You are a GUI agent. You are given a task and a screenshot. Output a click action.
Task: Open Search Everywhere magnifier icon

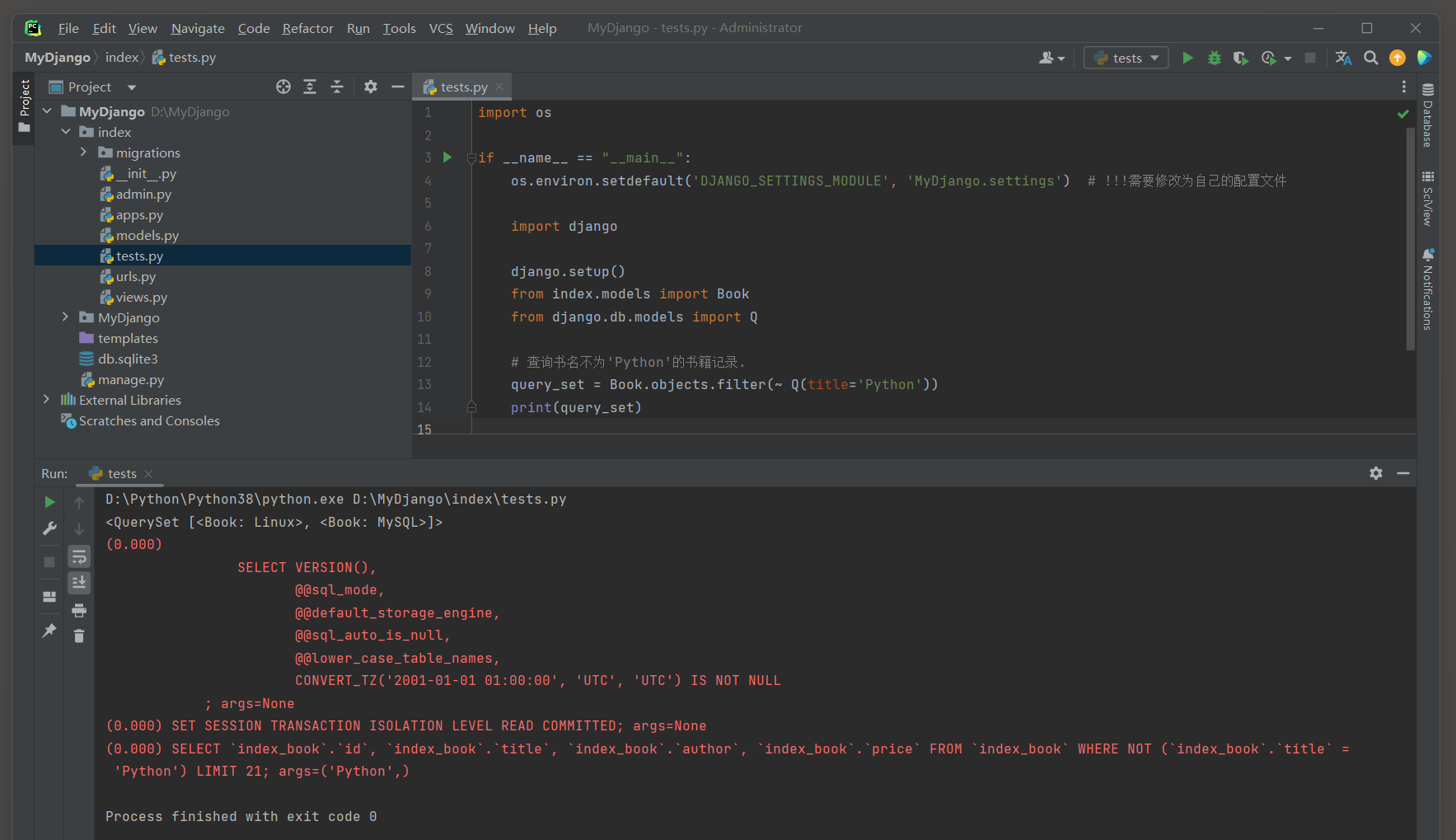point(1370,58)
